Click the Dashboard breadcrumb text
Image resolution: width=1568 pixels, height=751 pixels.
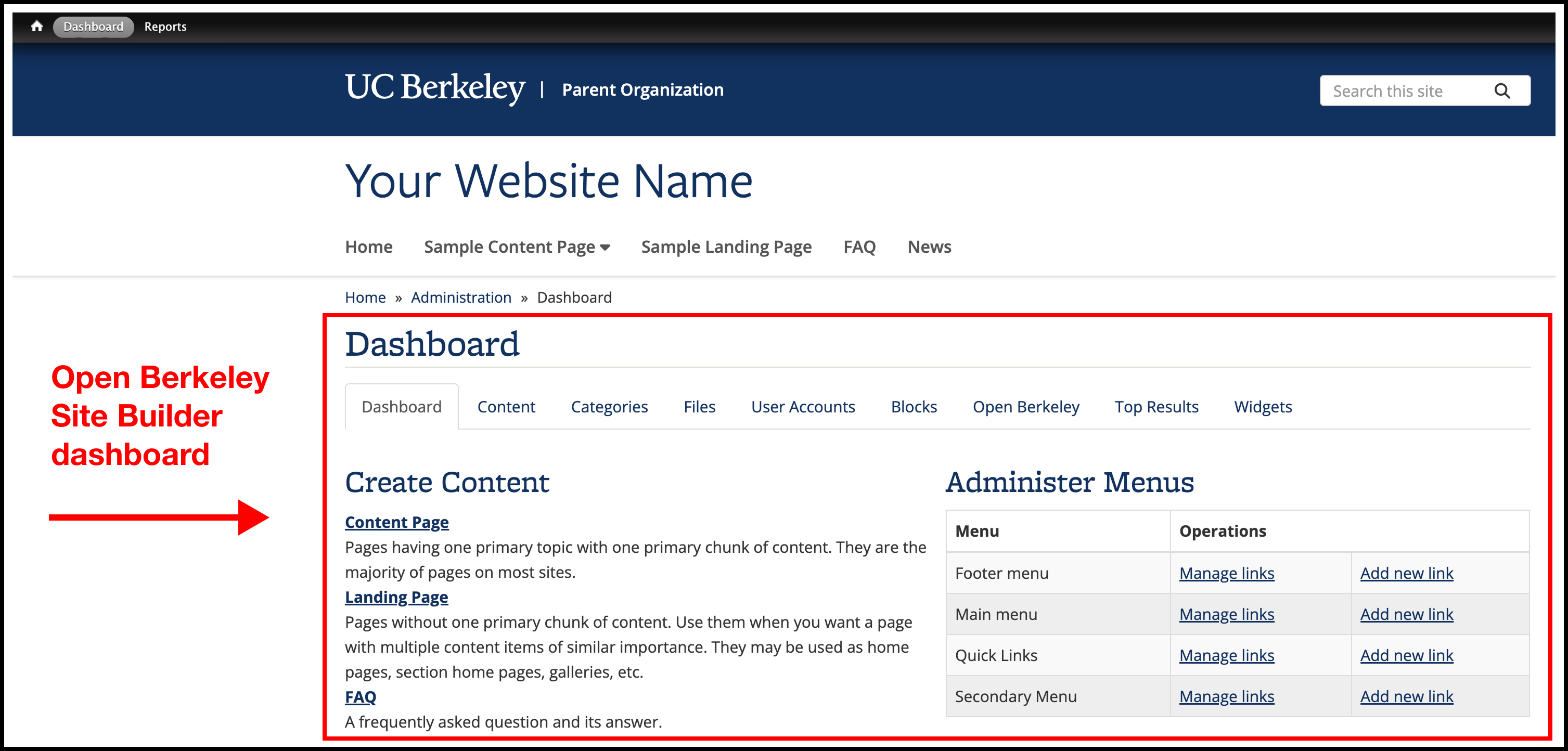[574, 297]
